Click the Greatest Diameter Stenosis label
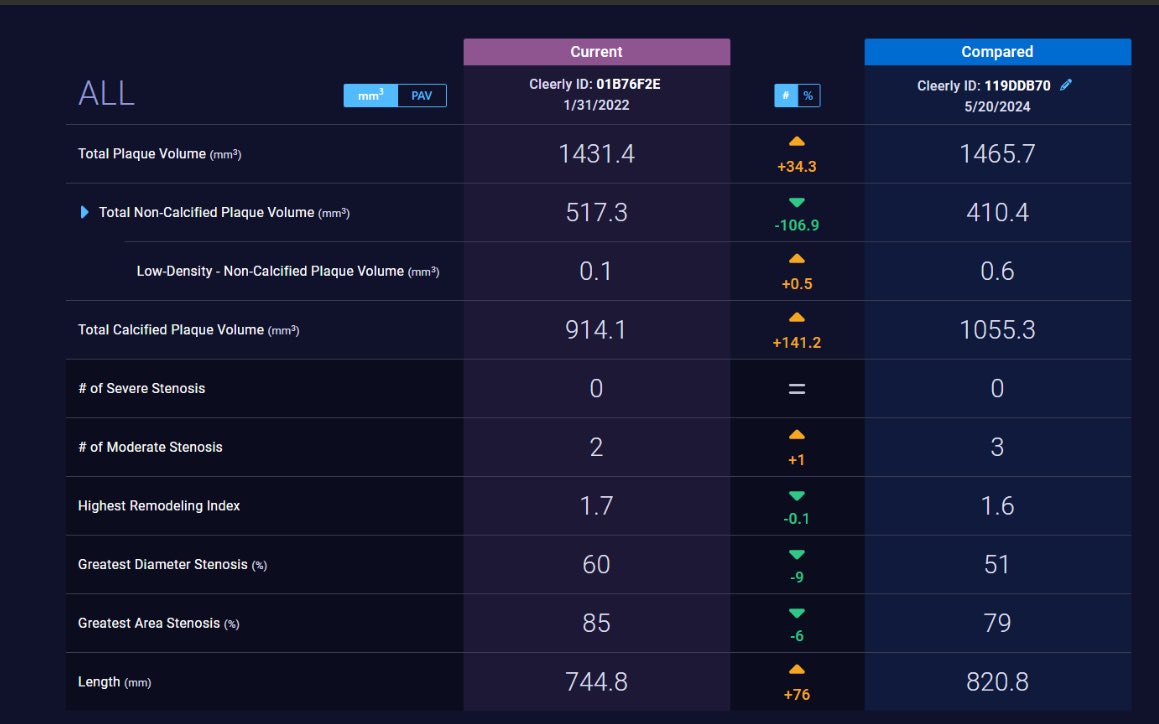1159x724 pixels. 172,564
